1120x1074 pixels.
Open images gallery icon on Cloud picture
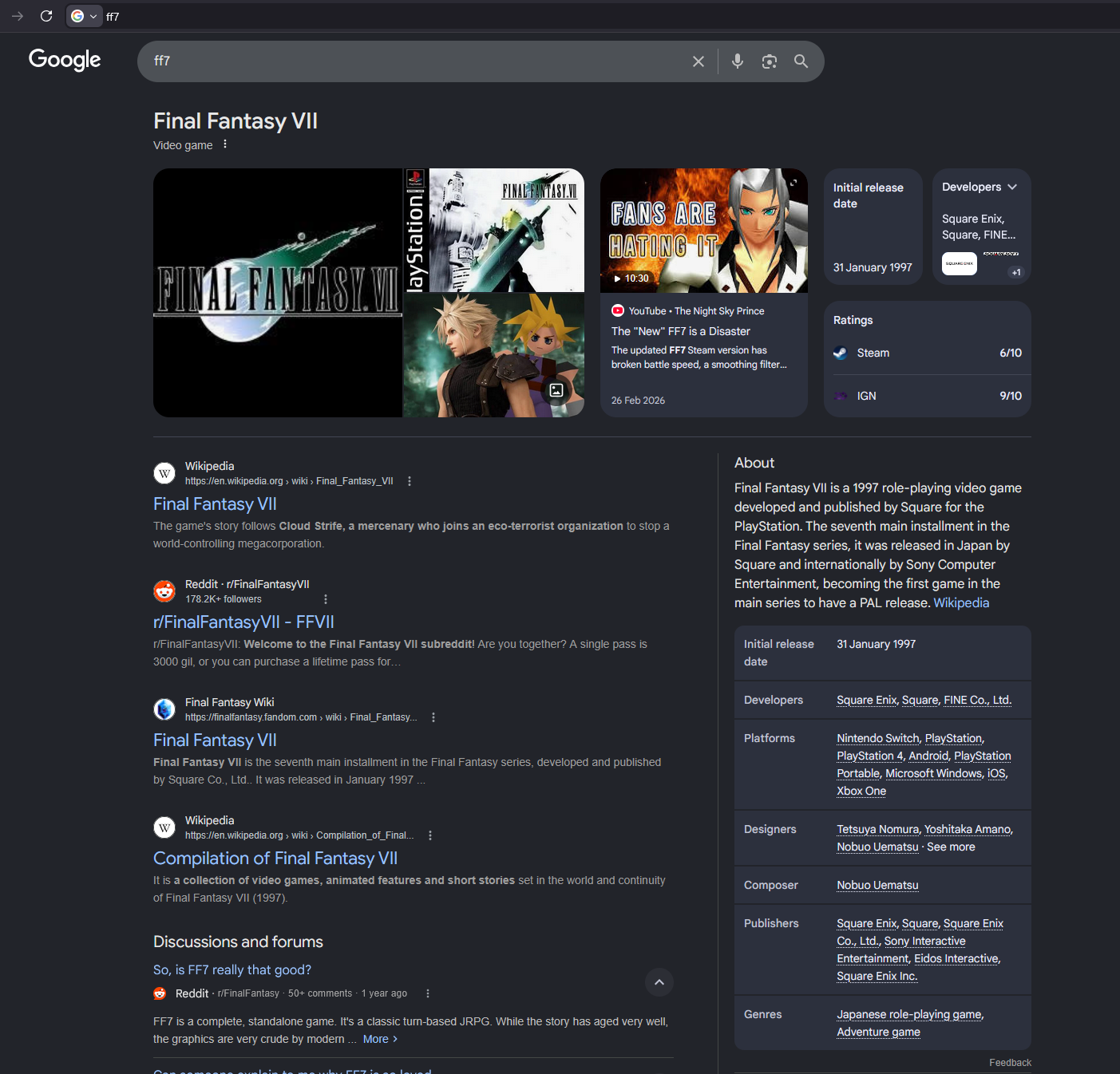tap(556, 390)
